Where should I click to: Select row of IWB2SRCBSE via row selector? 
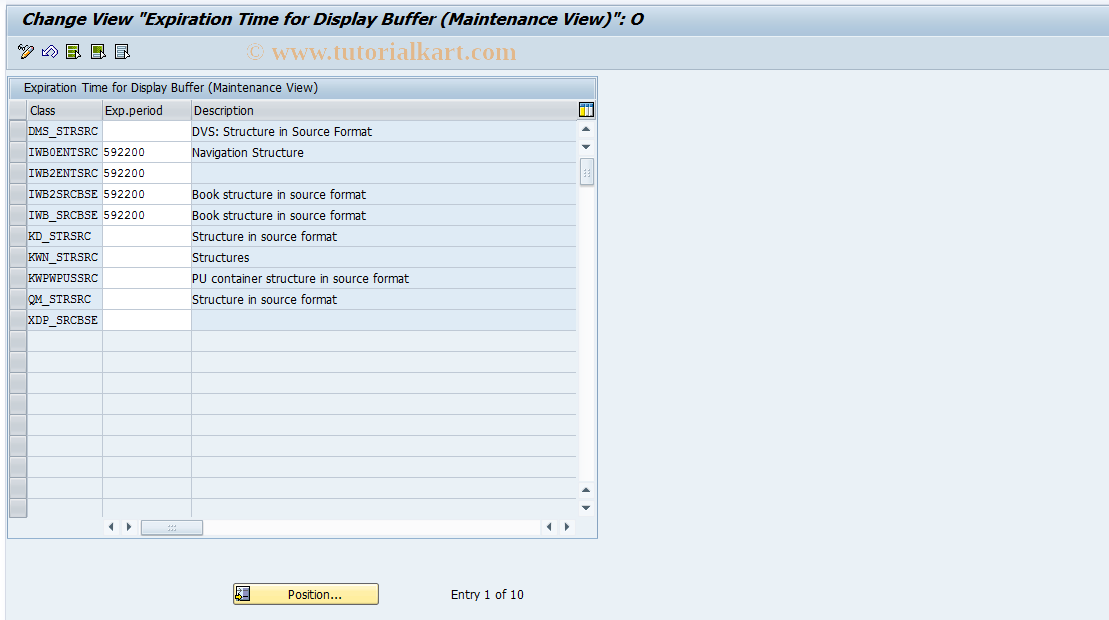point(18,194)
